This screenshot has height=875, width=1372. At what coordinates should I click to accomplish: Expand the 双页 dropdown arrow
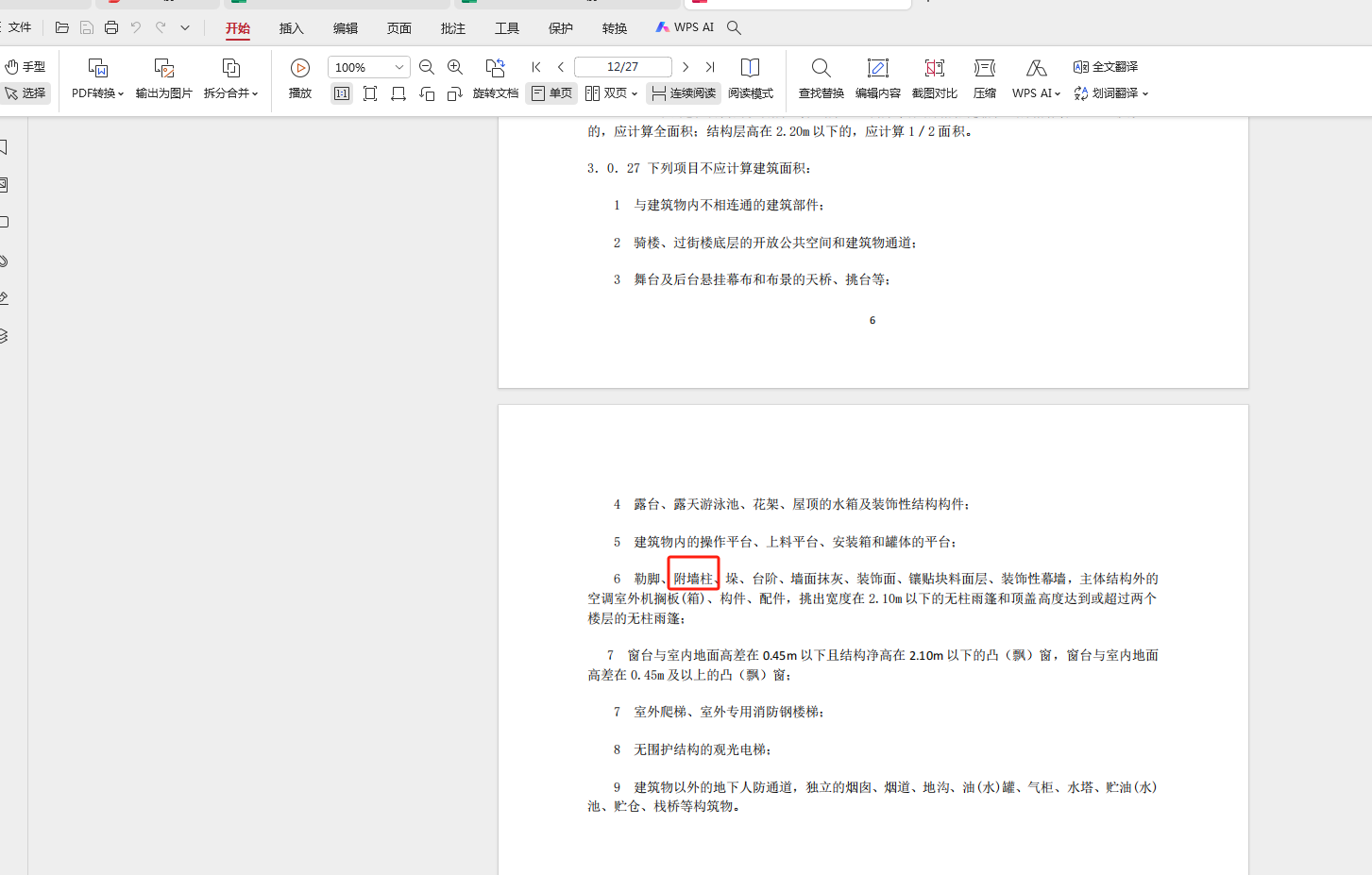(635, 93)
